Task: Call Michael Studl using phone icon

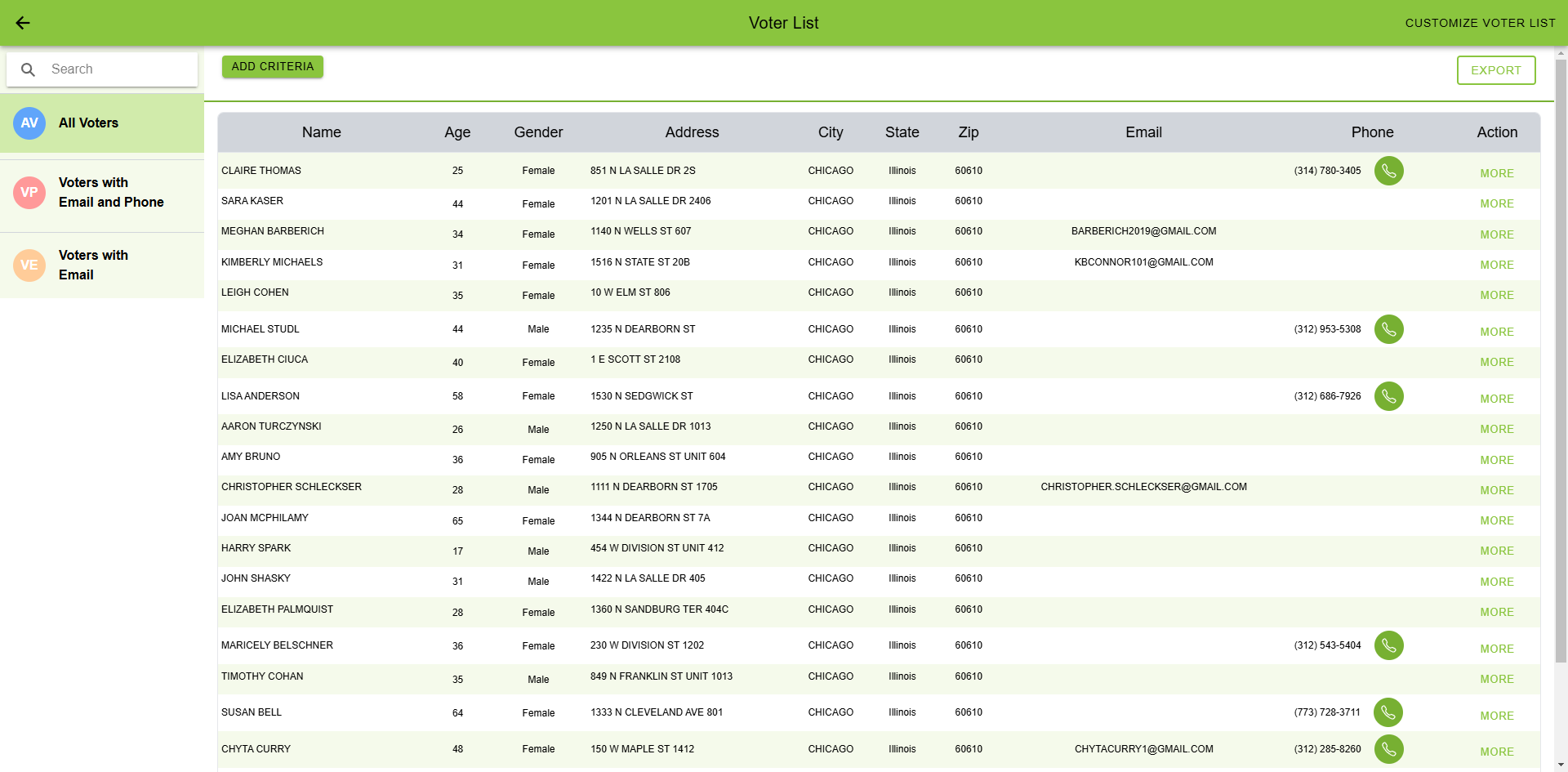Action: click(1388, 329)
